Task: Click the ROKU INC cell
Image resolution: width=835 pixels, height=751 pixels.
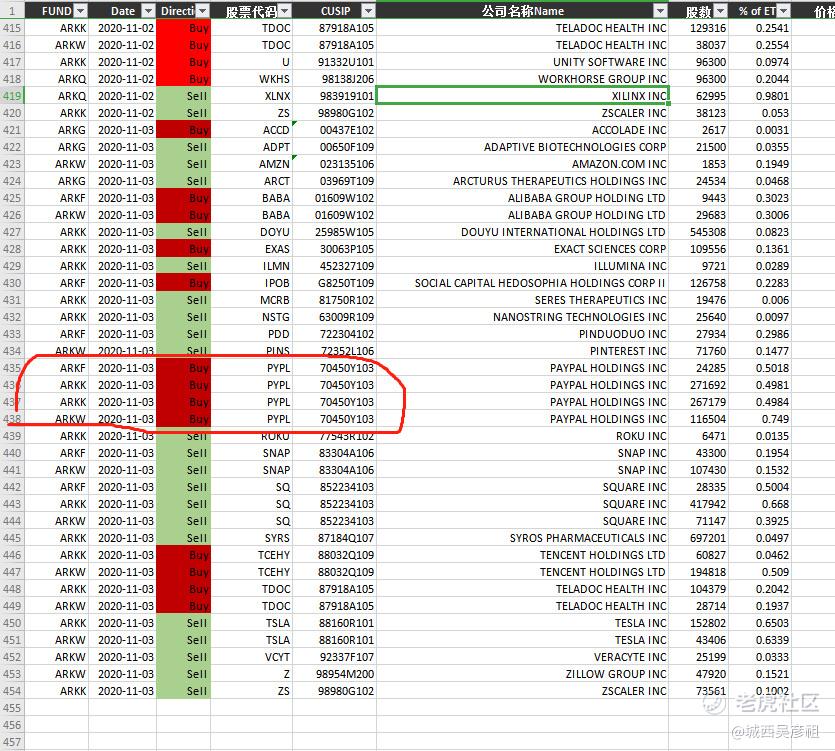Action: (x=522, y=436)
